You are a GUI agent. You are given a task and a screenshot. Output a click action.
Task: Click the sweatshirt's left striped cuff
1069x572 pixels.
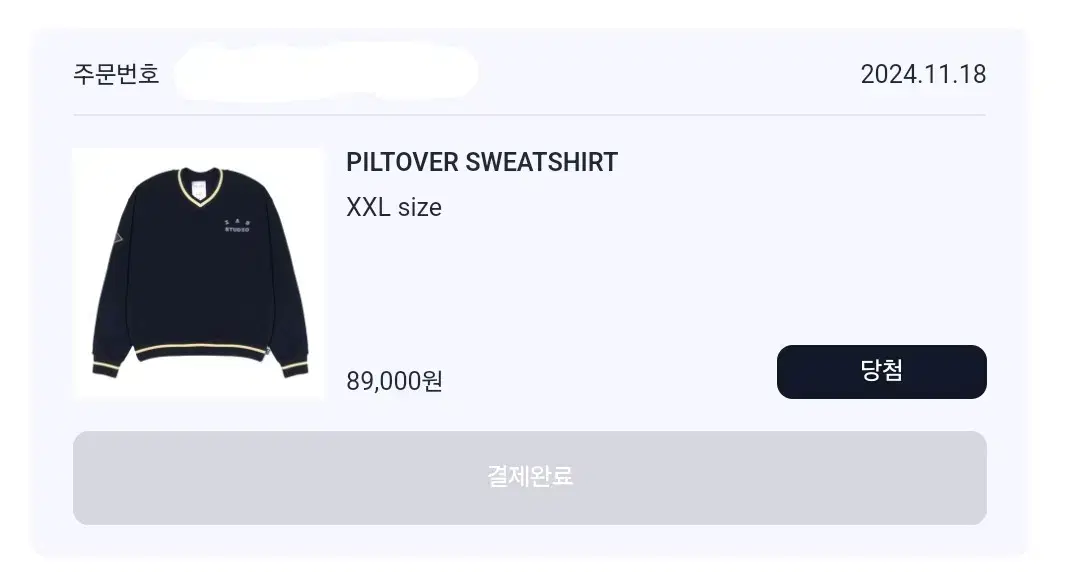[x=106, y=370]
